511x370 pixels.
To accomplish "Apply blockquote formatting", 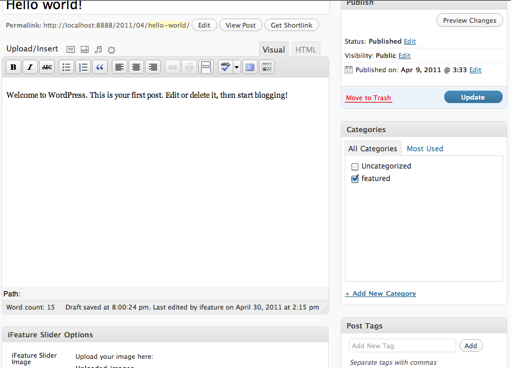I will tap(100, 67).
